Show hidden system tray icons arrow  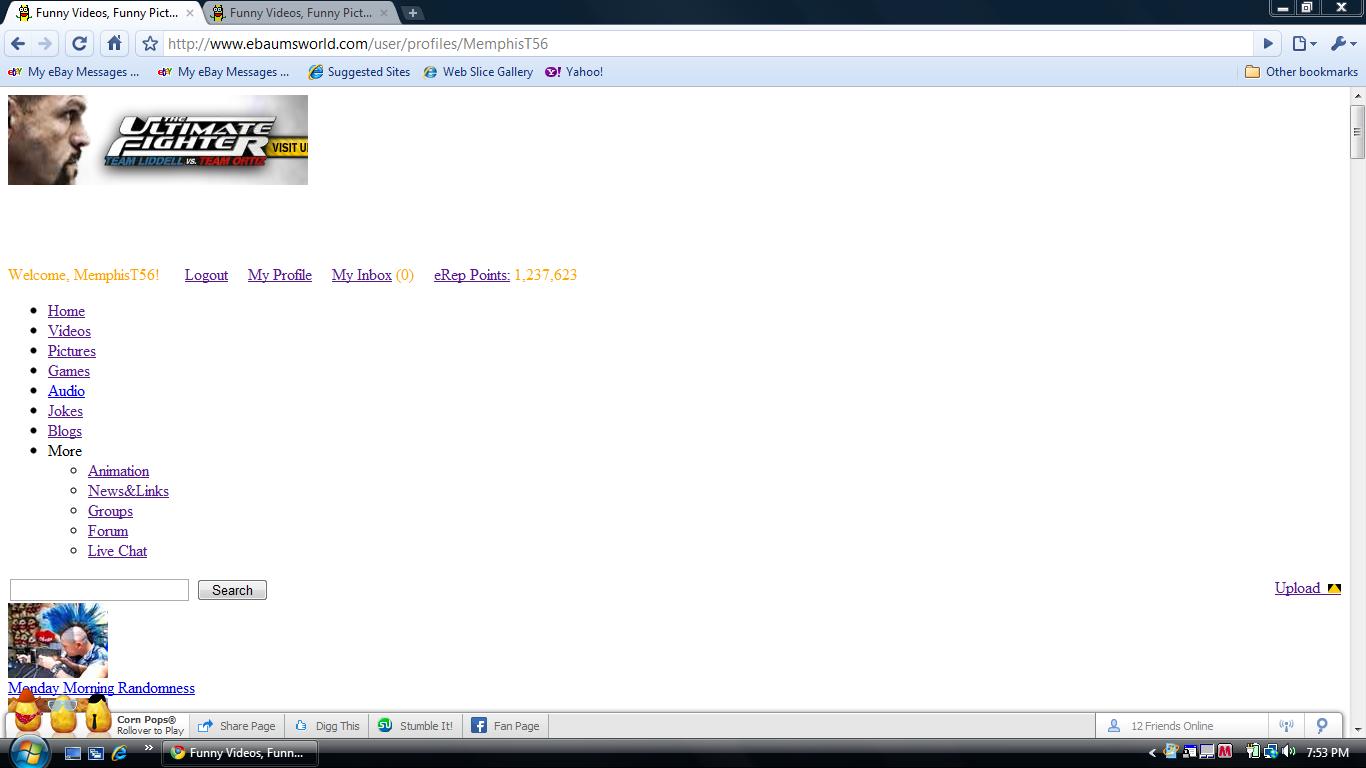1152,753
